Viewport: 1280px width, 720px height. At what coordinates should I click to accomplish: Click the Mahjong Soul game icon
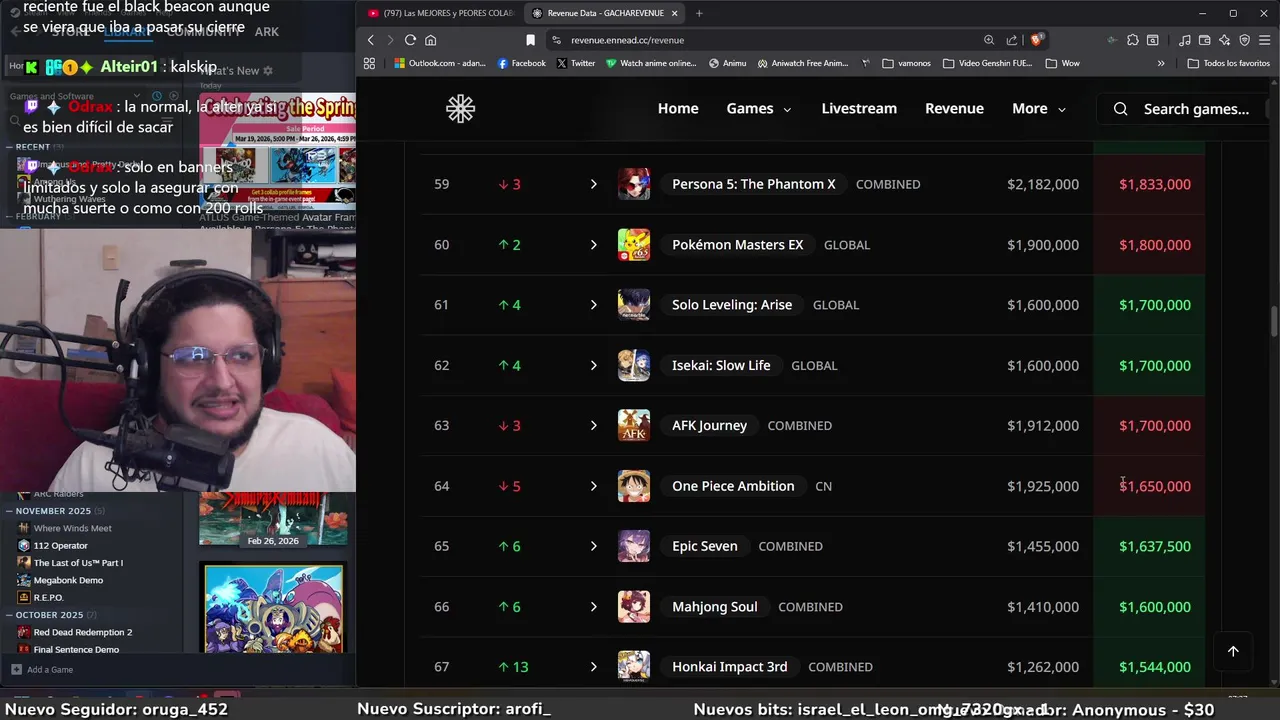click(634, 606)
